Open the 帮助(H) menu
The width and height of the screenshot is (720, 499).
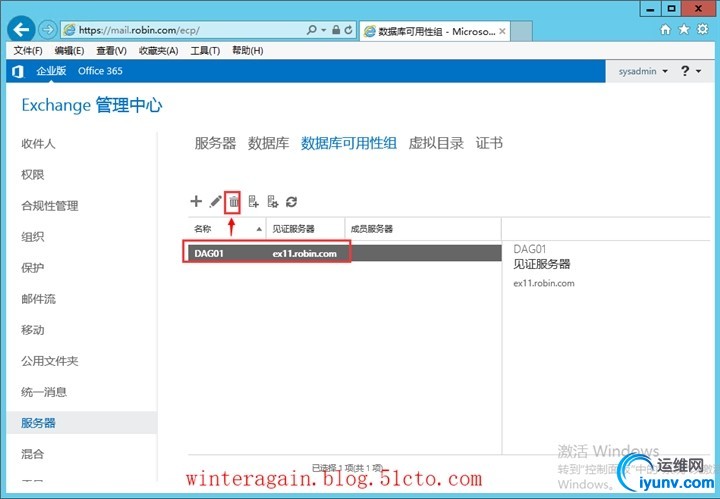[x=248, y=50]
